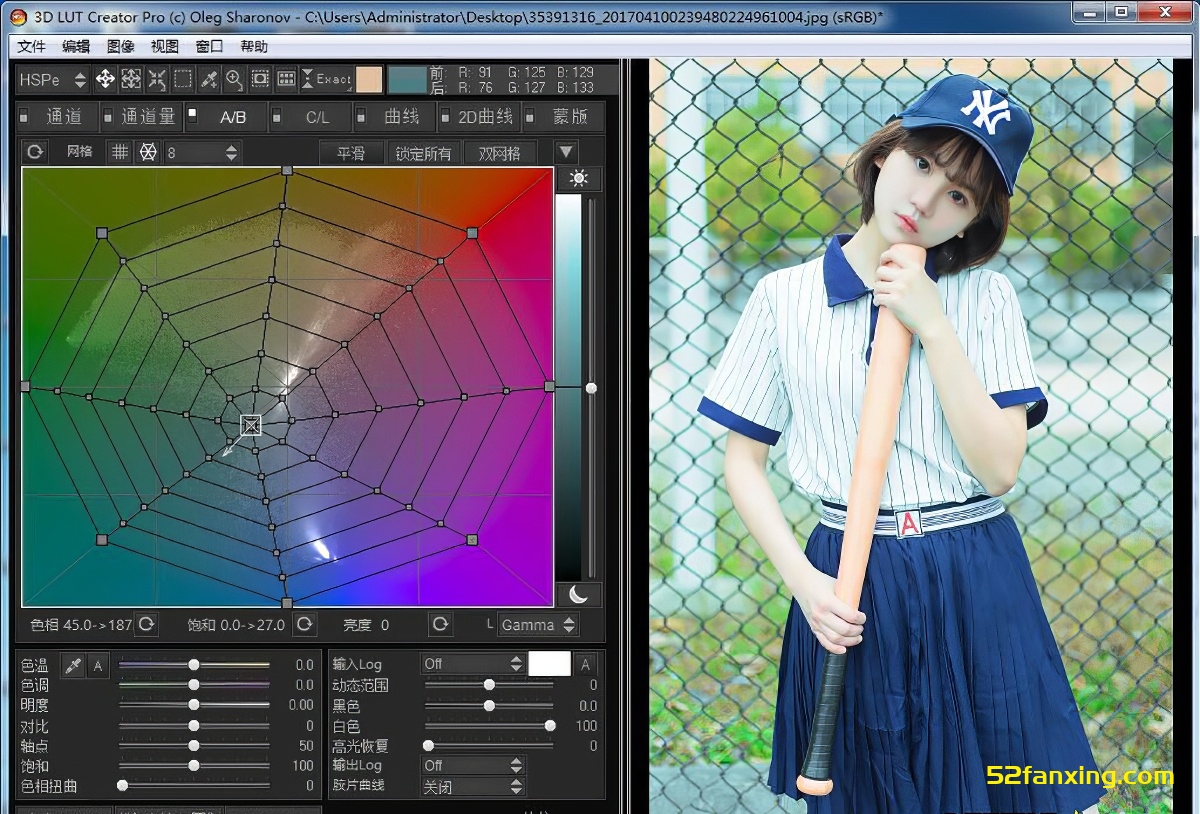Open the triangle options menu near 双网格

pos(566,152)
